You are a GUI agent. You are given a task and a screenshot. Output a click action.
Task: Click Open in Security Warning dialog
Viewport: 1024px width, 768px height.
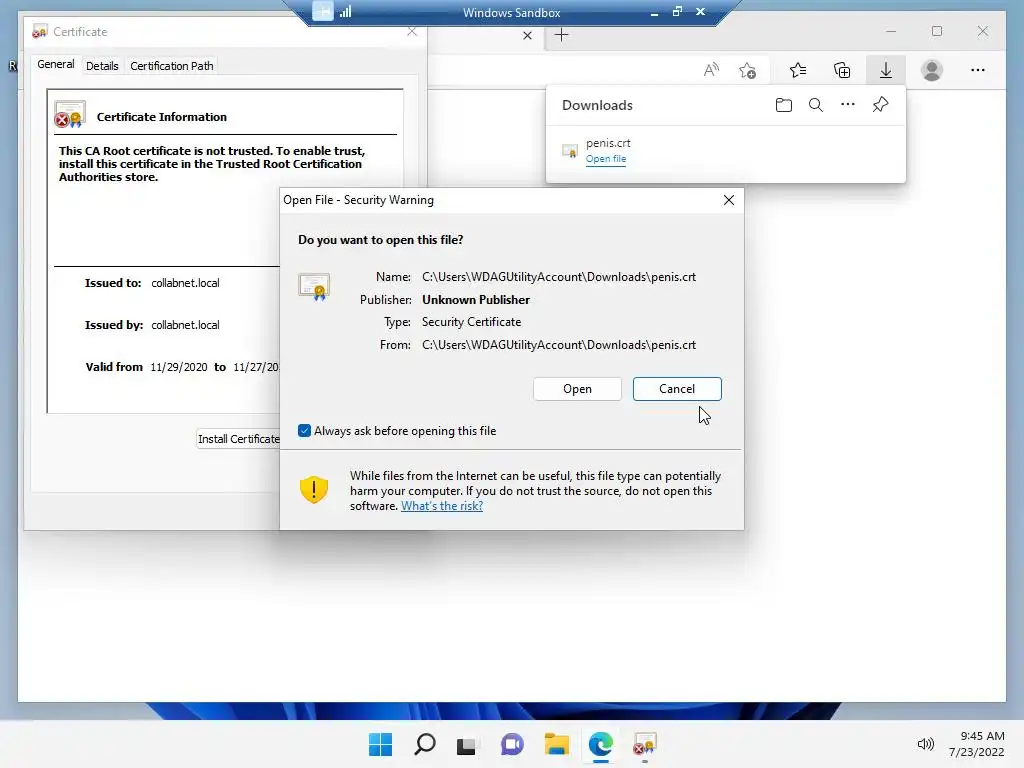pos(577,389)
